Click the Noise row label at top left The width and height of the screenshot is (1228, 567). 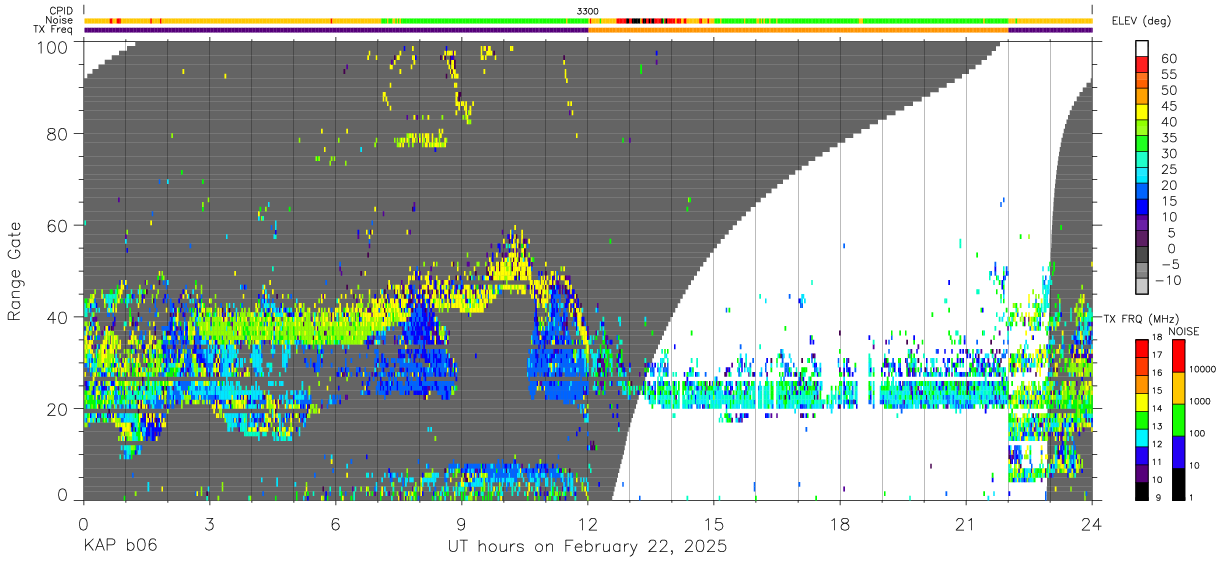(x=59, y=20)
